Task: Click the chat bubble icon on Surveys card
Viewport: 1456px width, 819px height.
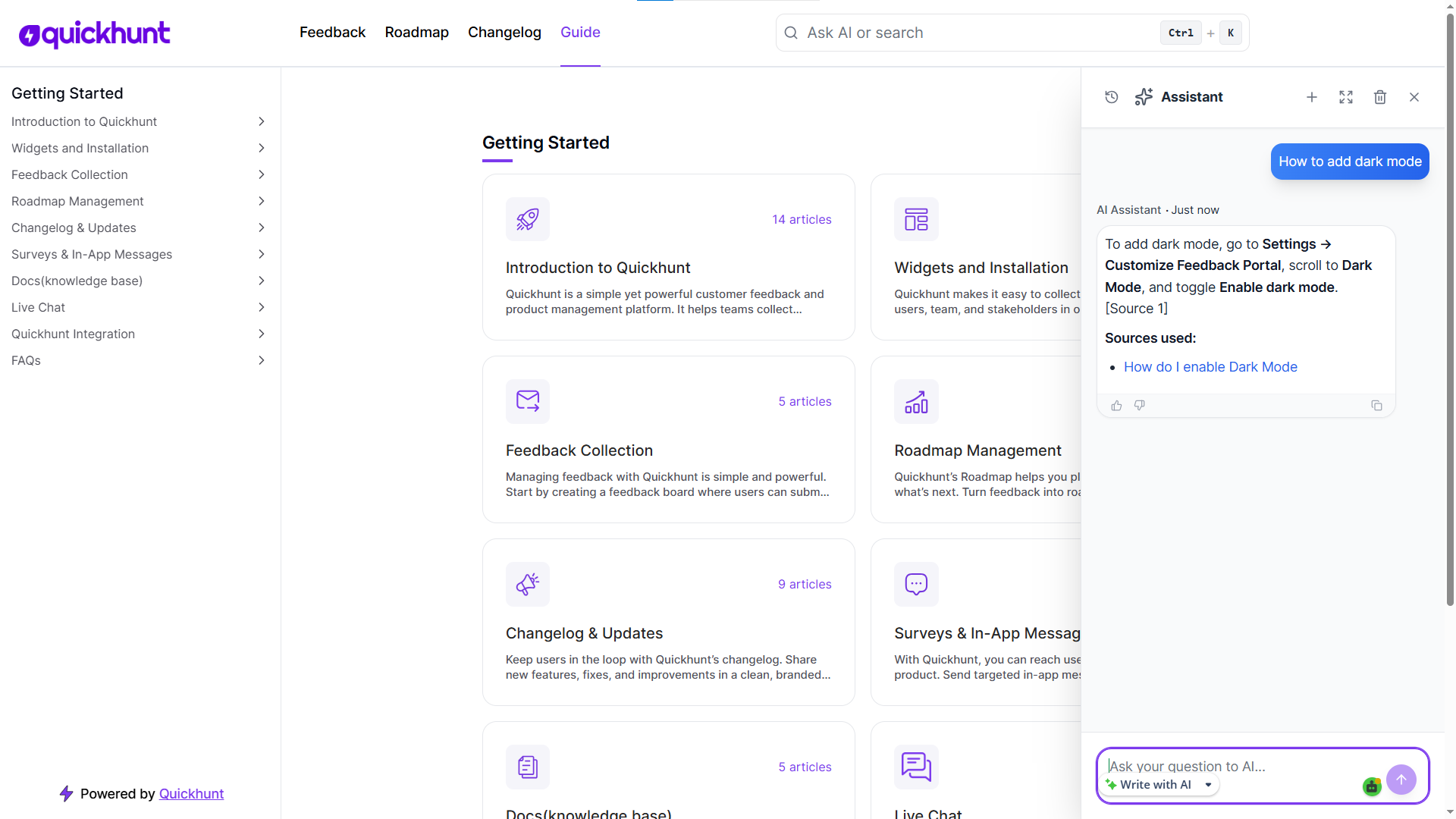Action: tap(916, 584)
